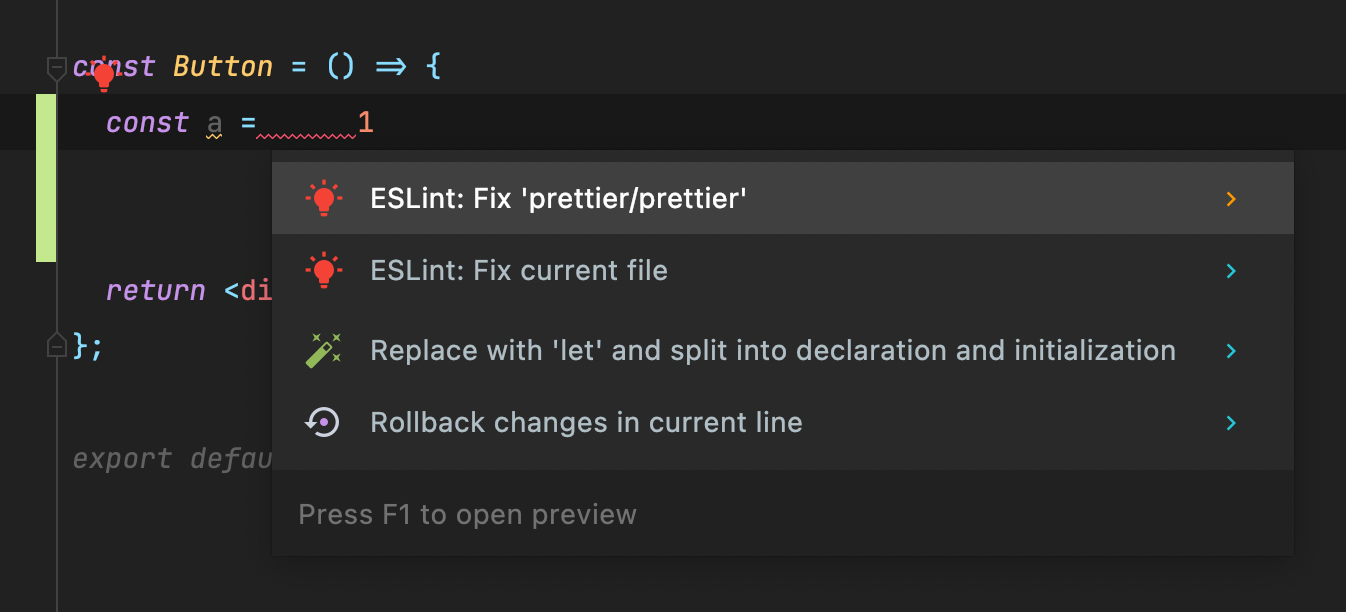The image size is (1346, 612).
Task: Click the green change marker in the gutter
Action: click(x=46, y=178)
